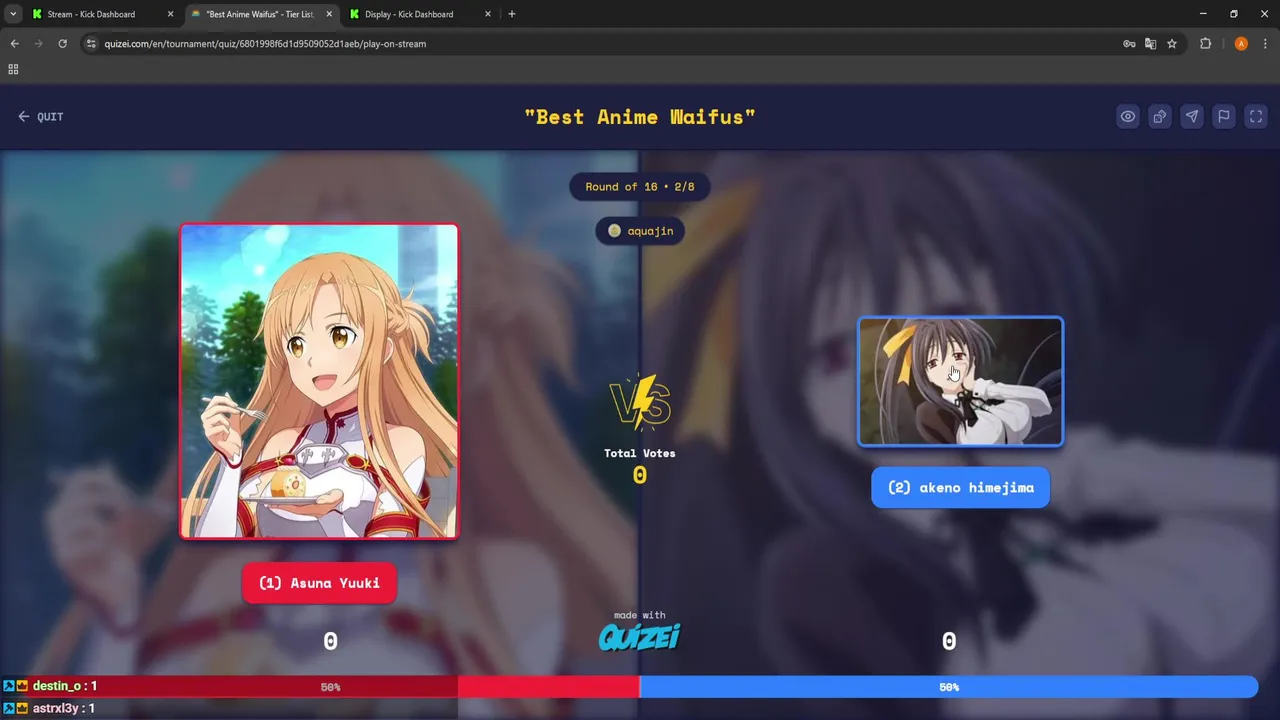The width and height of the screenshot is (1280, 720).
Task: Open the saved passwords key icon
Action: [x=1129, y=44]
